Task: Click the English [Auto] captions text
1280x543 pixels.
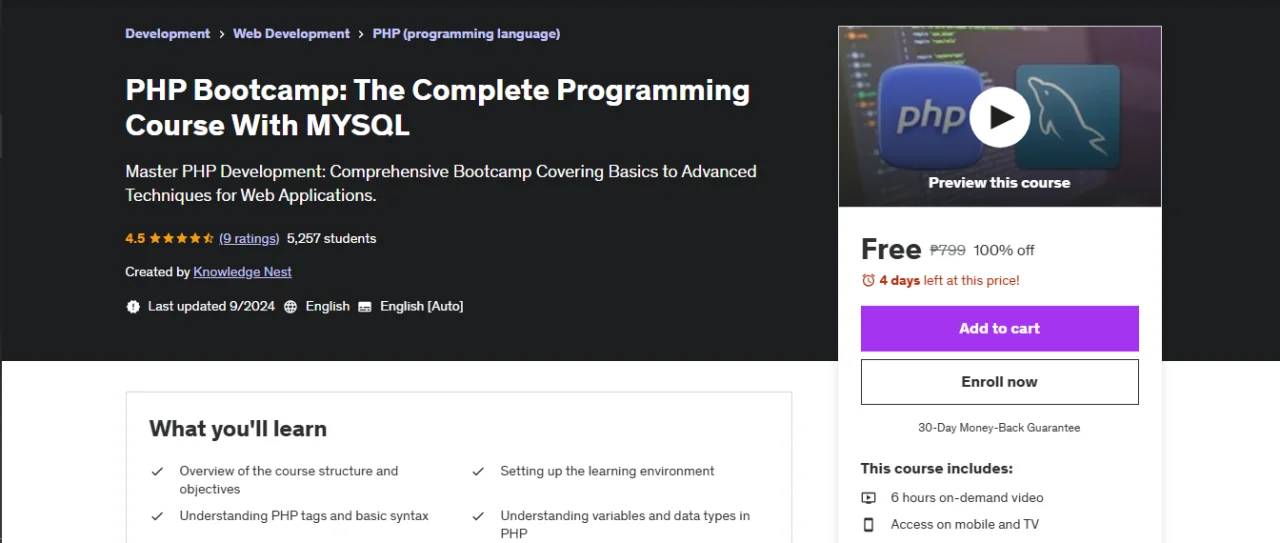Action: coord(421,307)
